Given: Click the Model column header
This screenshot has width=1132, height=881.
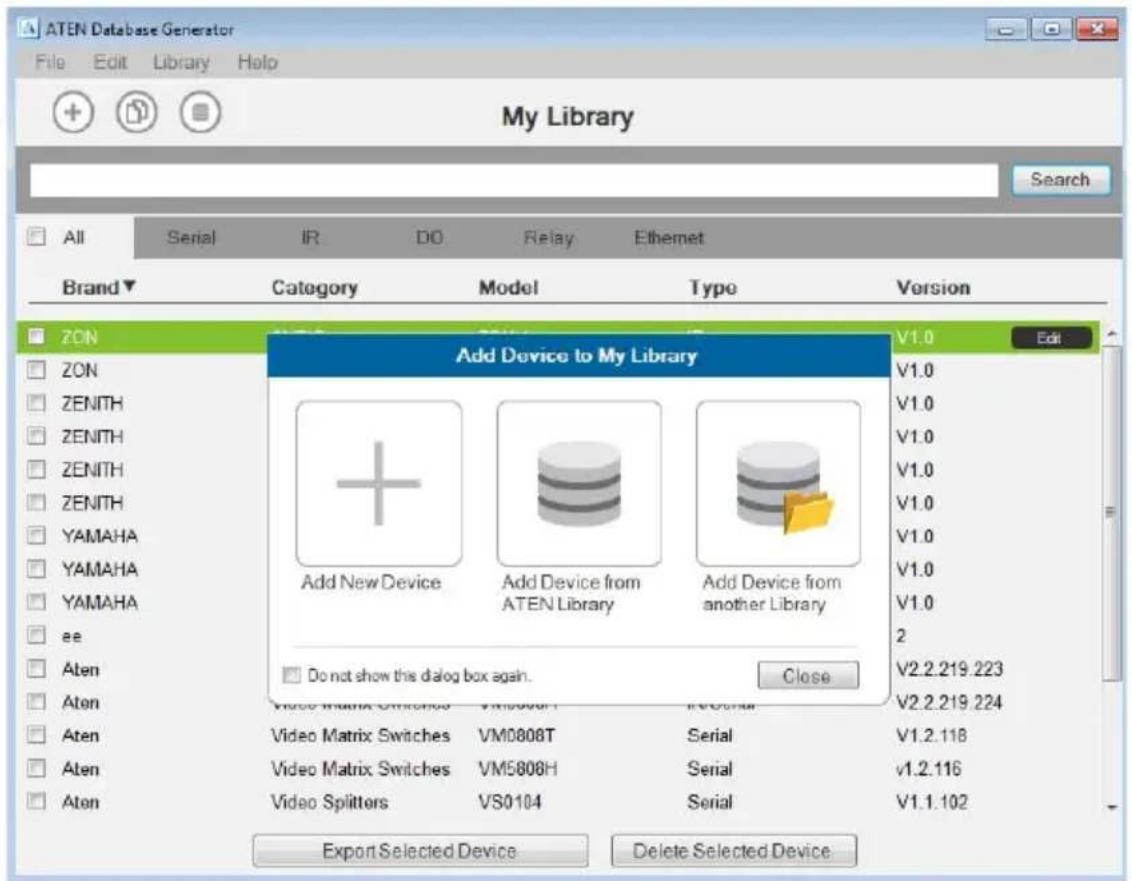Looking at the screenshot, I should [x=508, y=287].
